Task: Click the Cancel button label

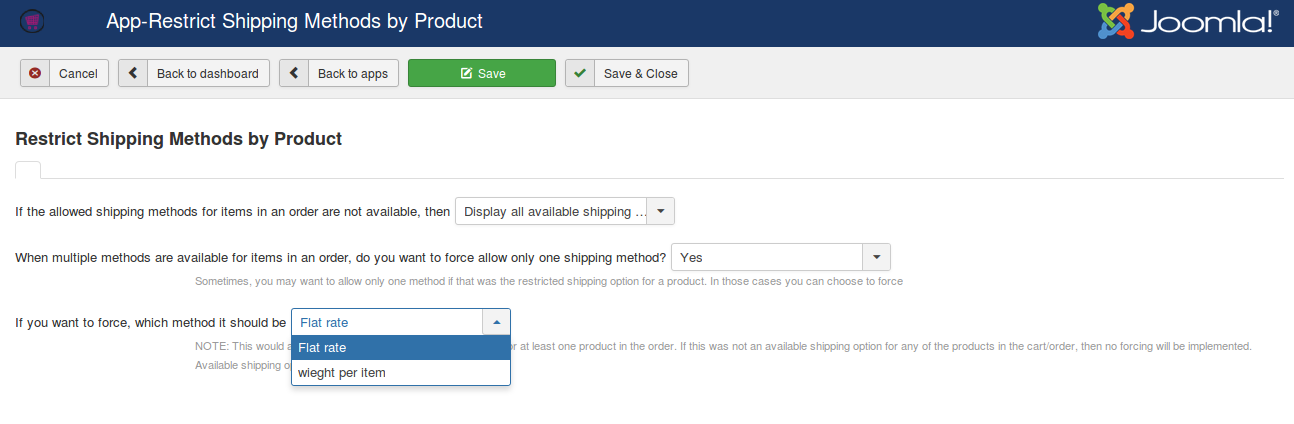Action: pos(78,74)
